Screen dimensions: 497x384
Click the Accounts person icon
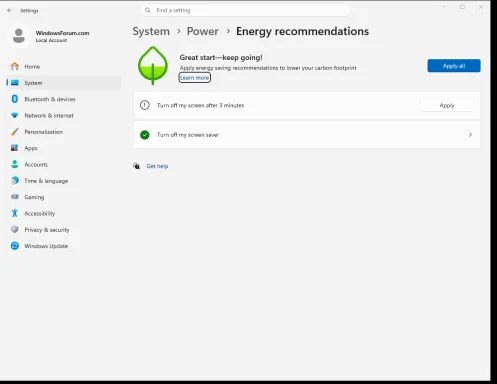15,164
